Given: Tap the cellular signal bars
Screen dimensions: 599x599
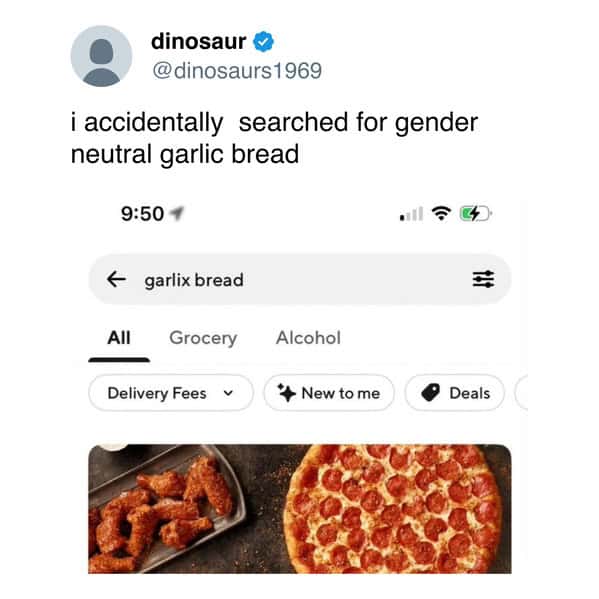Looking at the screenshot, I should tap(411, 214).
